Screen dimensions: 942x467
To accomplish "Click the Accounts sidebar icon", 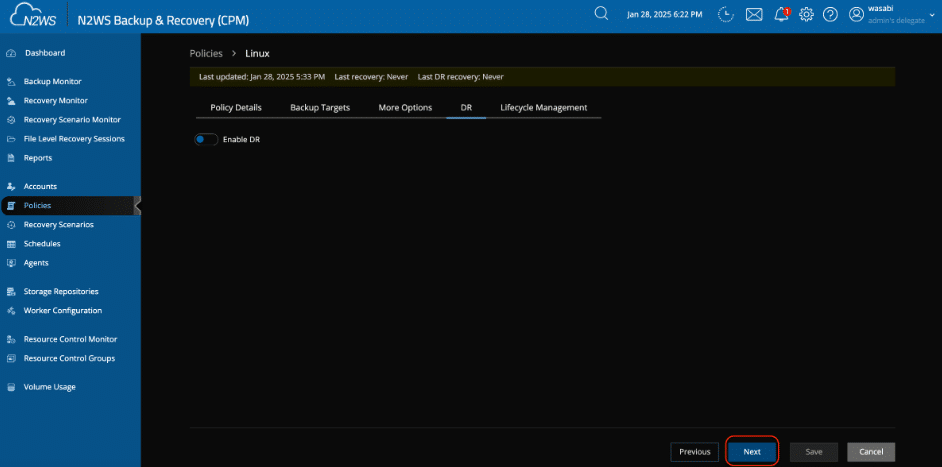I will [x=10, y=187].
